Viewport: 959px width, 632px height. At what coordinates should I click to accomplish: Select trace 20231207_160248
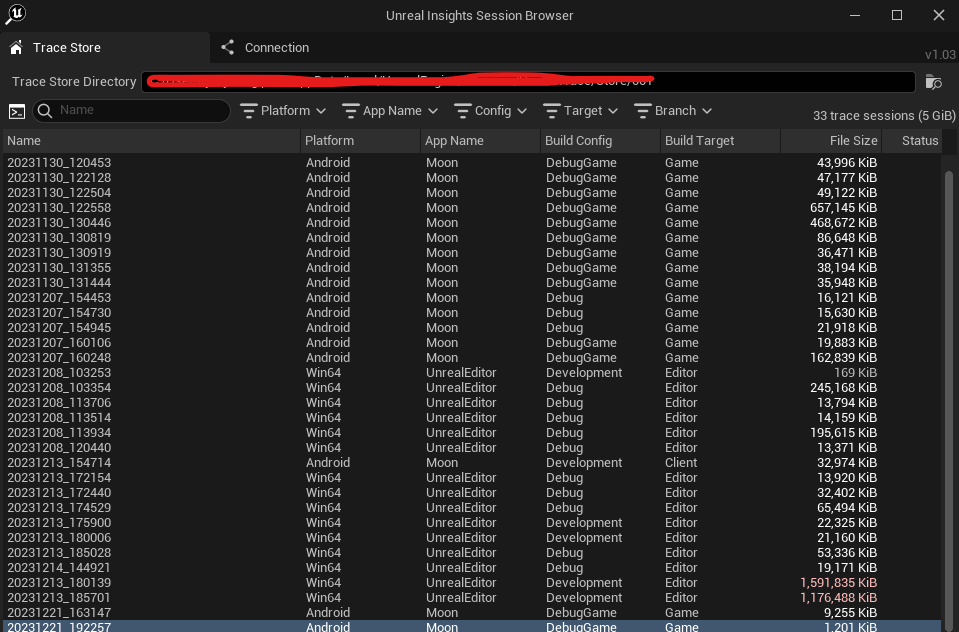(472, 358)
